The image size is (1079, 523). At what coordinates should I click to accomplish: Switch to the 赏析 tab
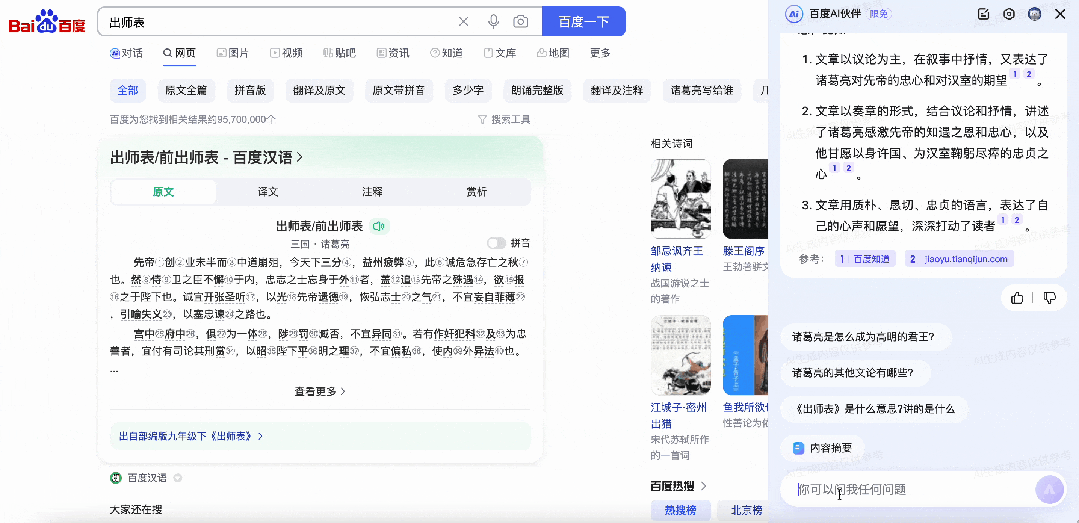[x=477, y=192]
